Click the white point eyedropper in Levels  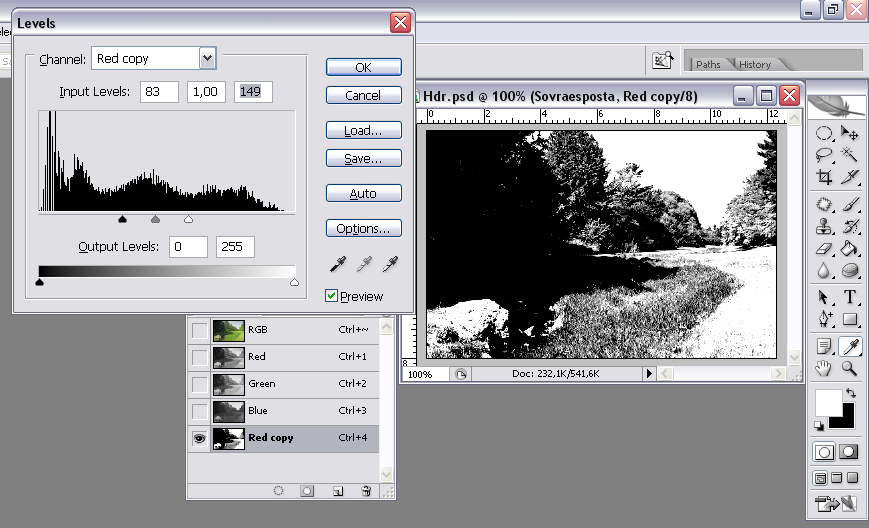[x=390, y=263]
